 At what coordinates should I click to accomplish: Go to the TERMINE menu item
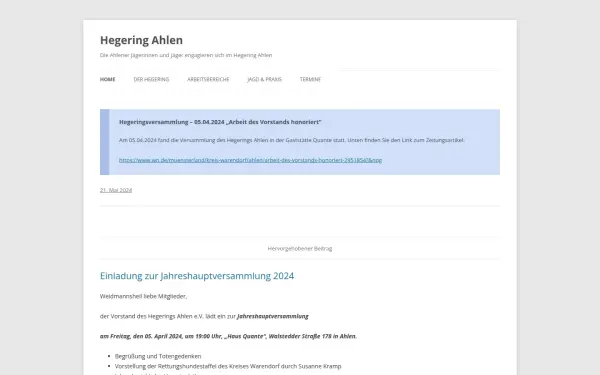pos(310,79)
